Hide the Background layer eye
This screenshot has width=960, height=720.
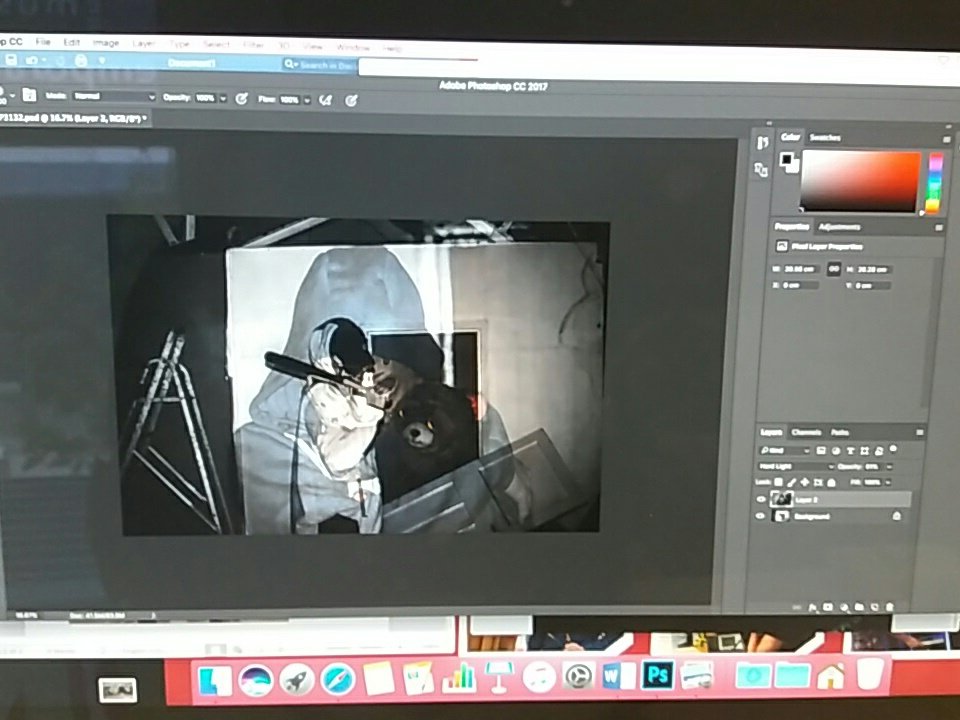click(x=761, y=516)
